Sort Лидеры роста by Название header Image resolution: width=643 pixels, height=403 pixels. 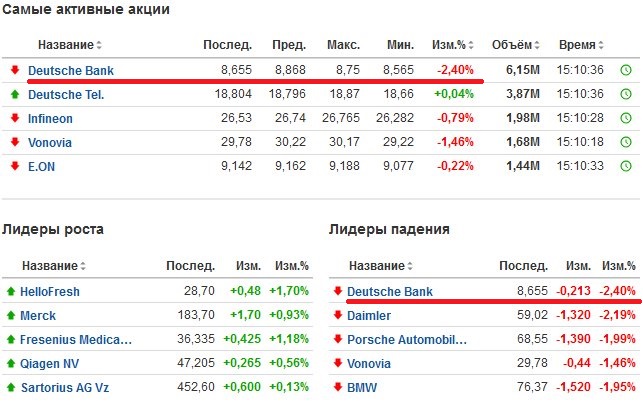click(x=54, y=266)
